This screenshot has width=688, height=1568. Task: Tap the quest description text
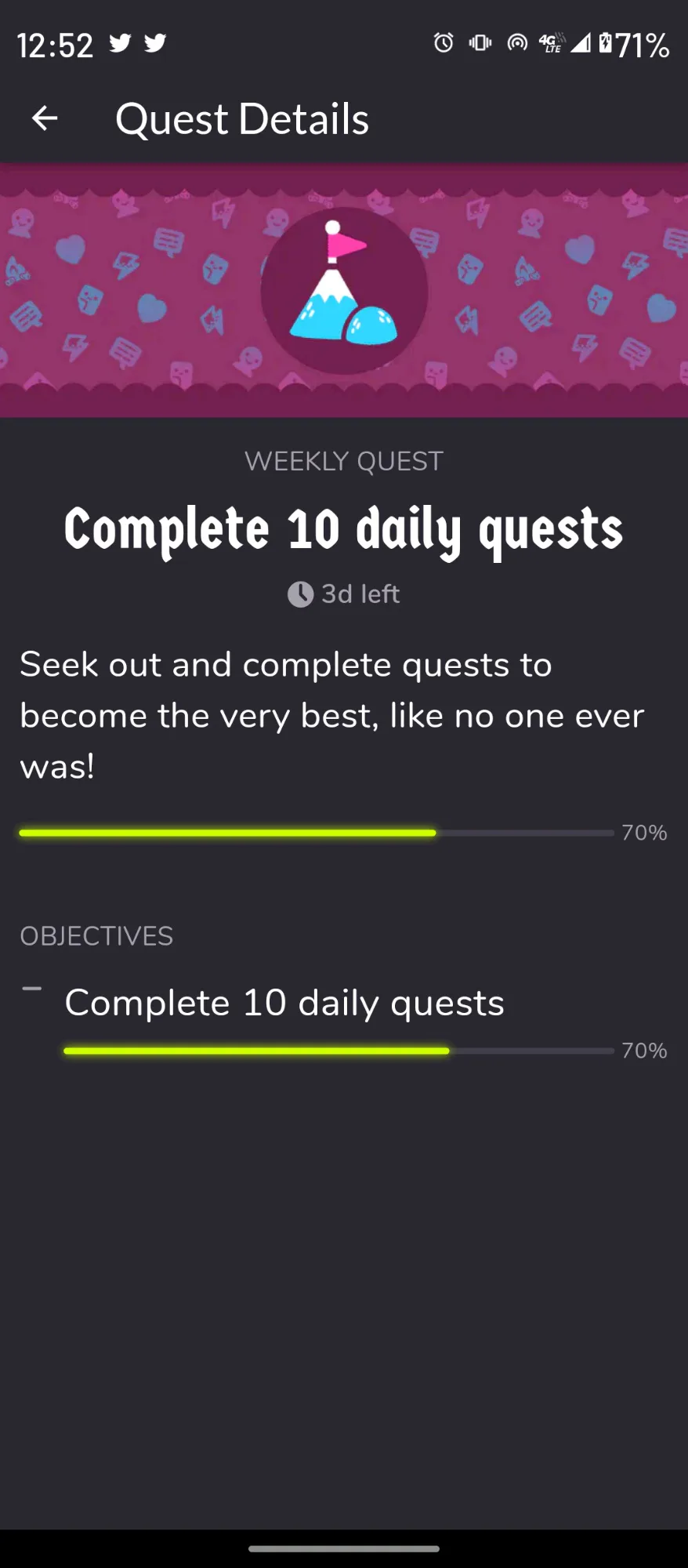click(x=331, y=715)
